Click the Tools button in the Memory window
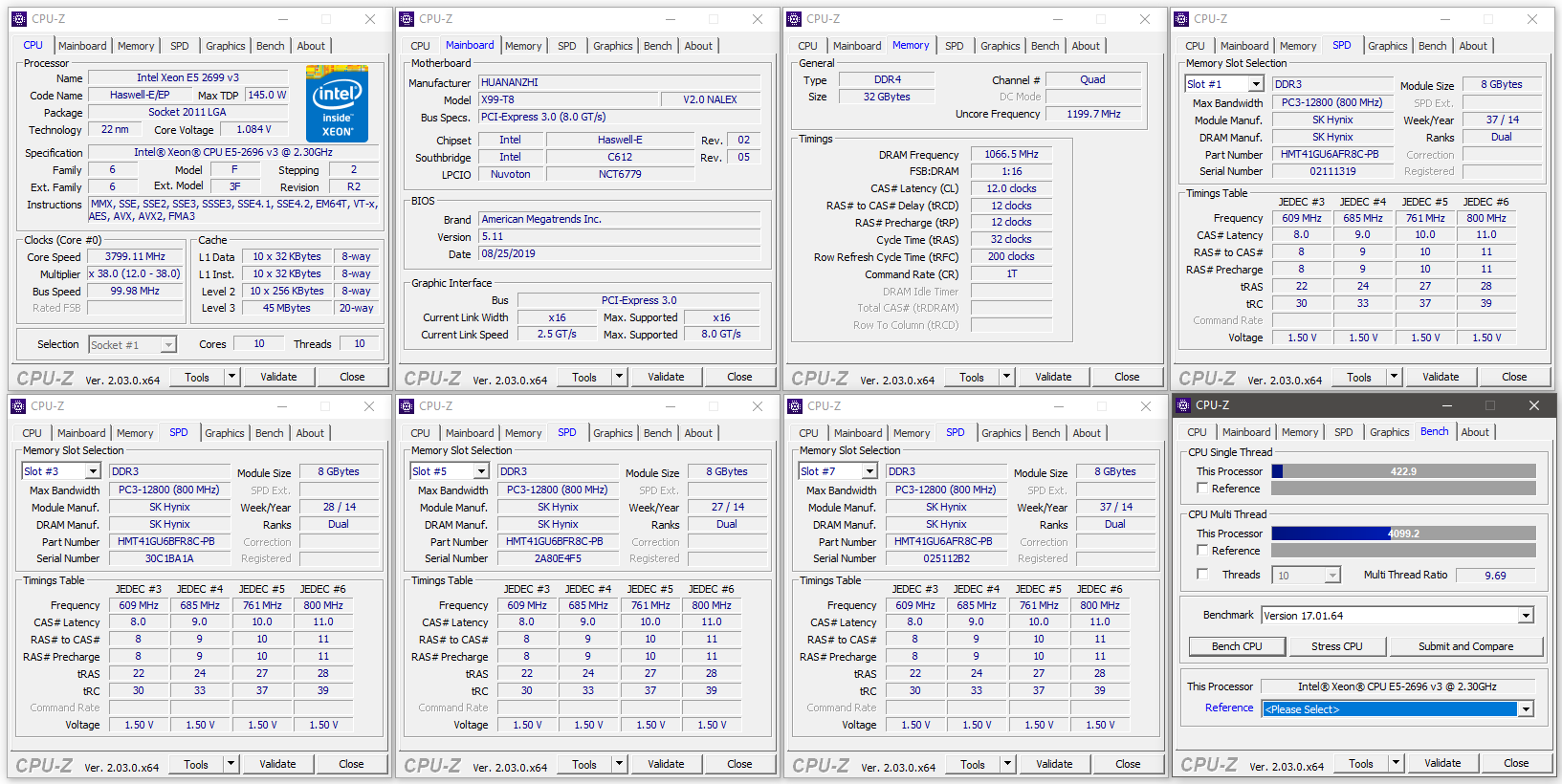 pos(972,377)
